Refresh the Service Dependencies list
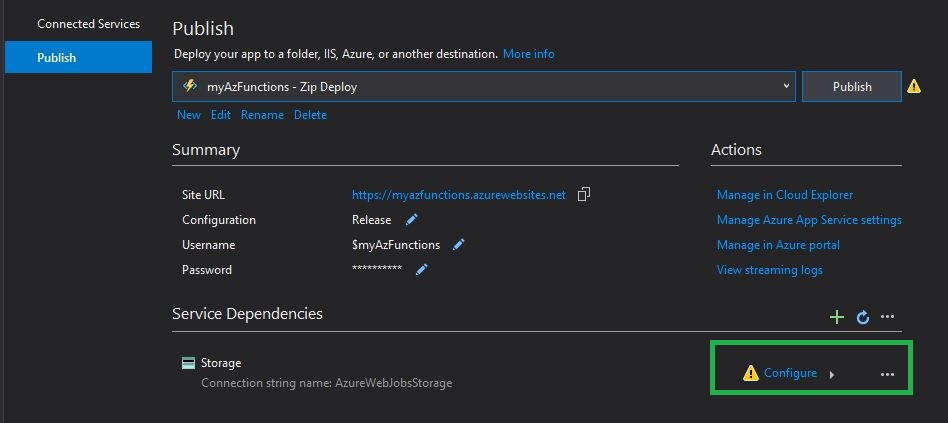948x423 pixels. (x=863, y=317)
